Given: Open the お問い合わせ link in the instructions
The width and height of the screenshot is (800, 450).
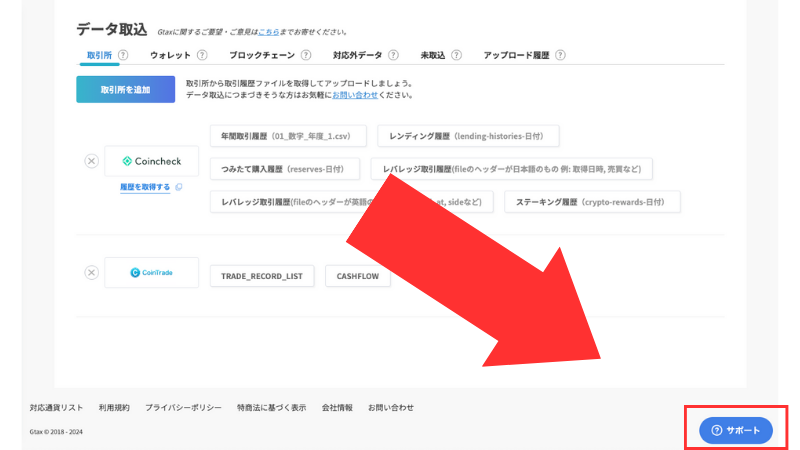Looking at the screenshot, I should pyautogui.click(x=355, y=95).
